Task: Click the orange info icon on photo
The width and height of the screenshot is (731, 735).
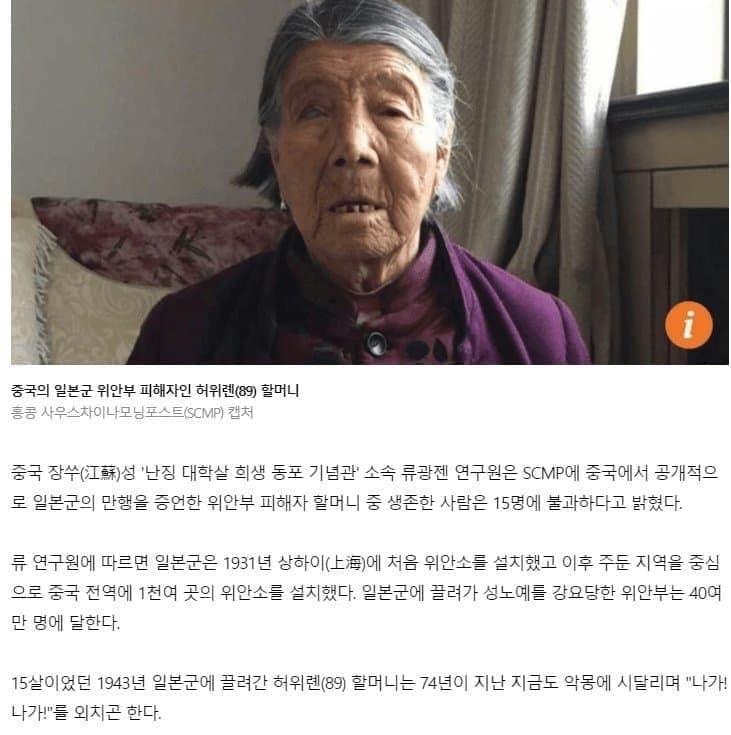Action: (x=688, y=325)
